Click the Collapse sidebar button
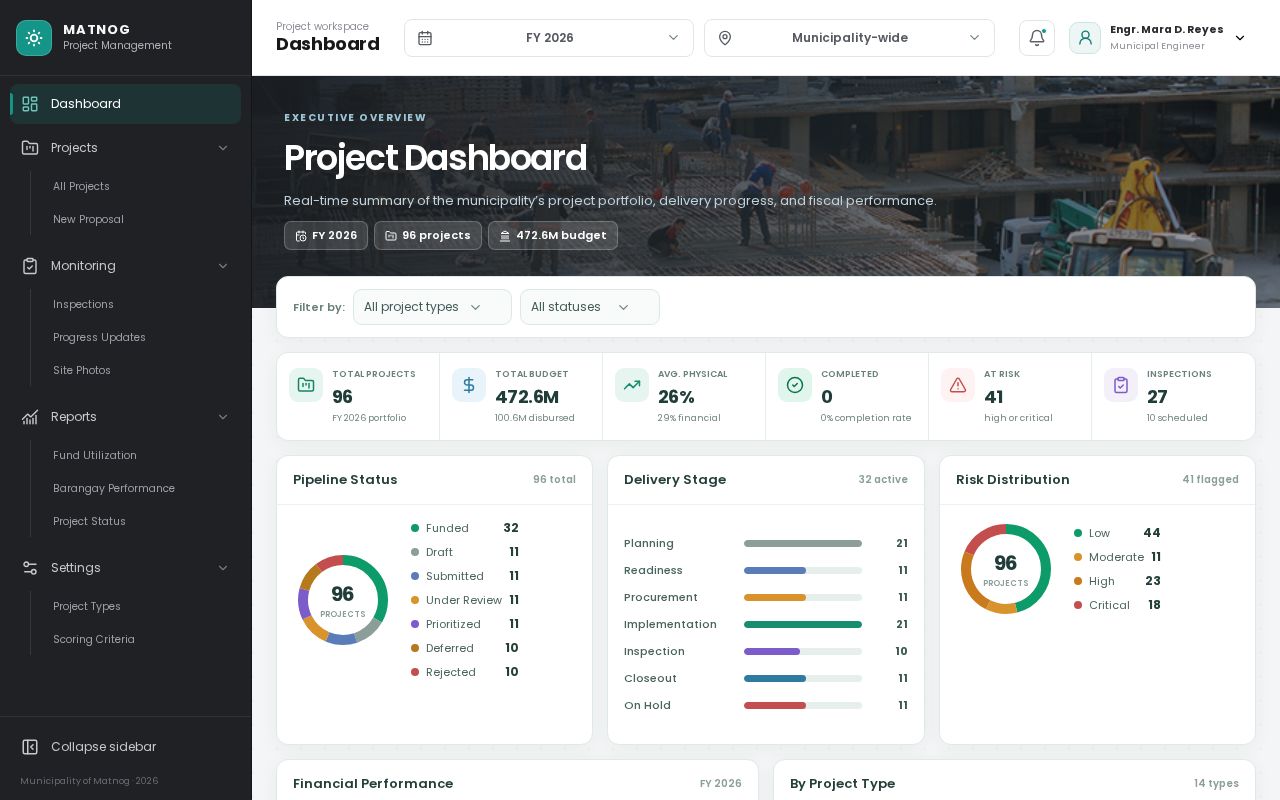 (126, 747)
